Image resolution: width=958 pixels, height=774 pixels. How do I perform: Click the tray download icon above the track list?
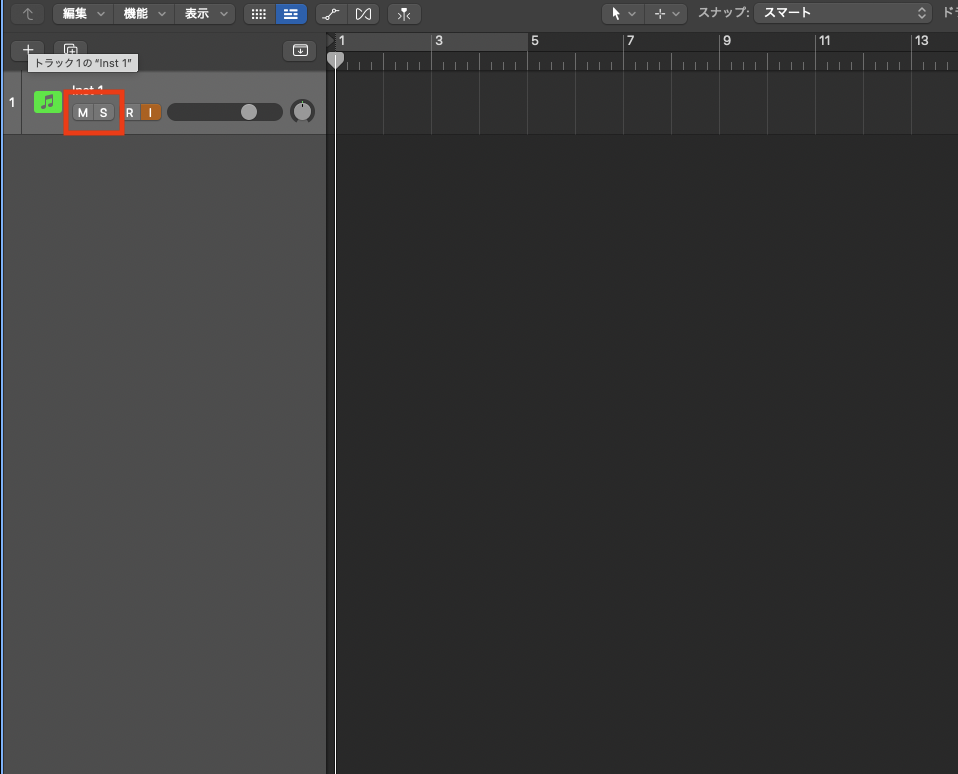point(300,50)
